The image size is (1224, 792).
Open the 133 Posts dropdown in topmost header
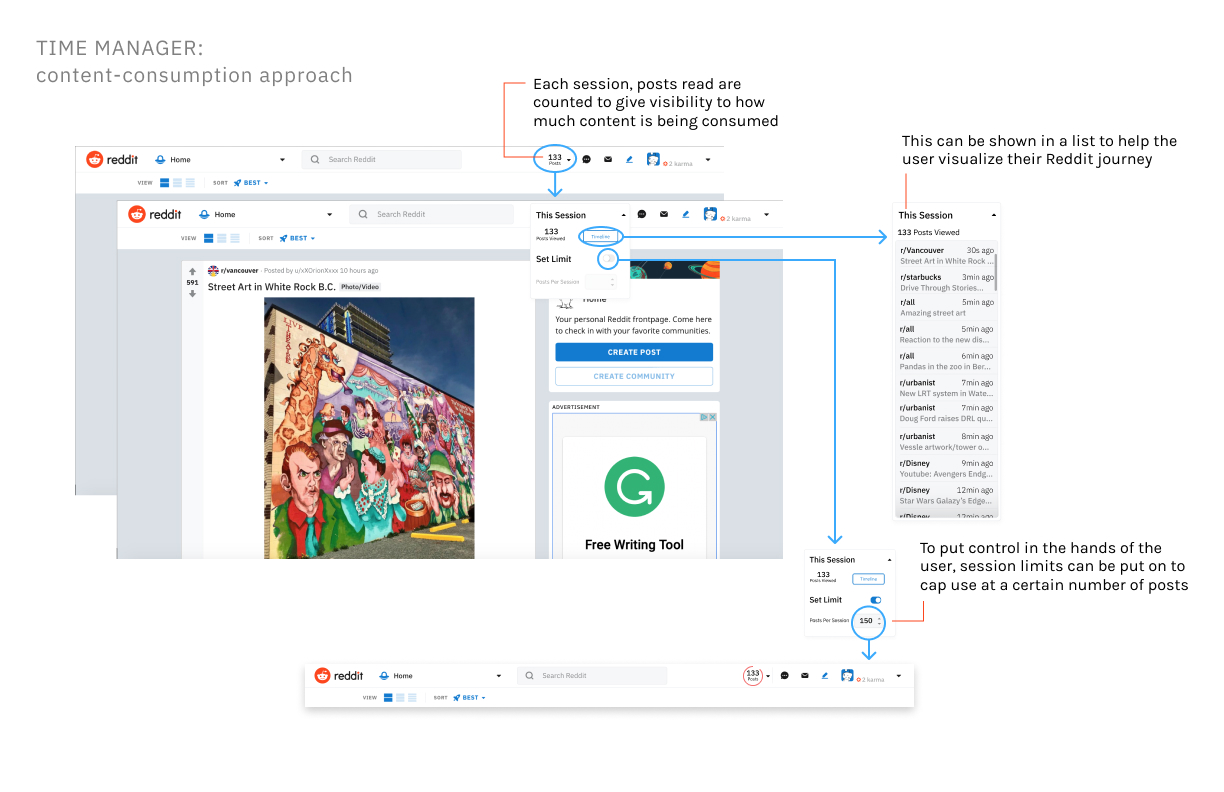point(557,159)
